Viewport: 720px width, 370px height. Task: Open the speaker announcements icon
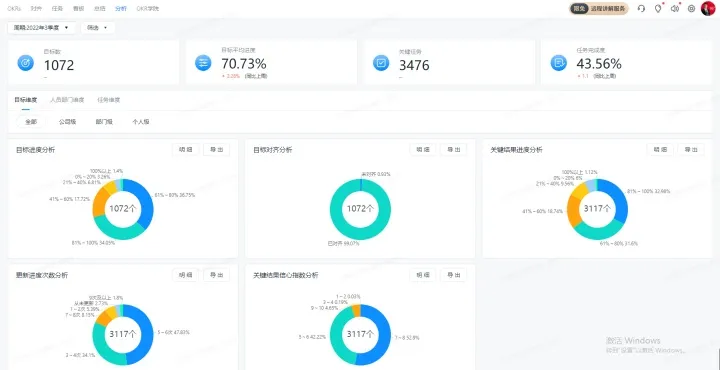pyautogui.click(x=675, y=9)
